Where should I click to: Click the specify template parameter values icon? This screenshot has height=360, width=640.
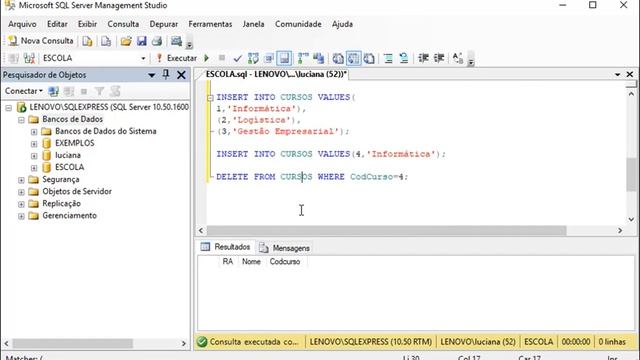click(458, 58)
